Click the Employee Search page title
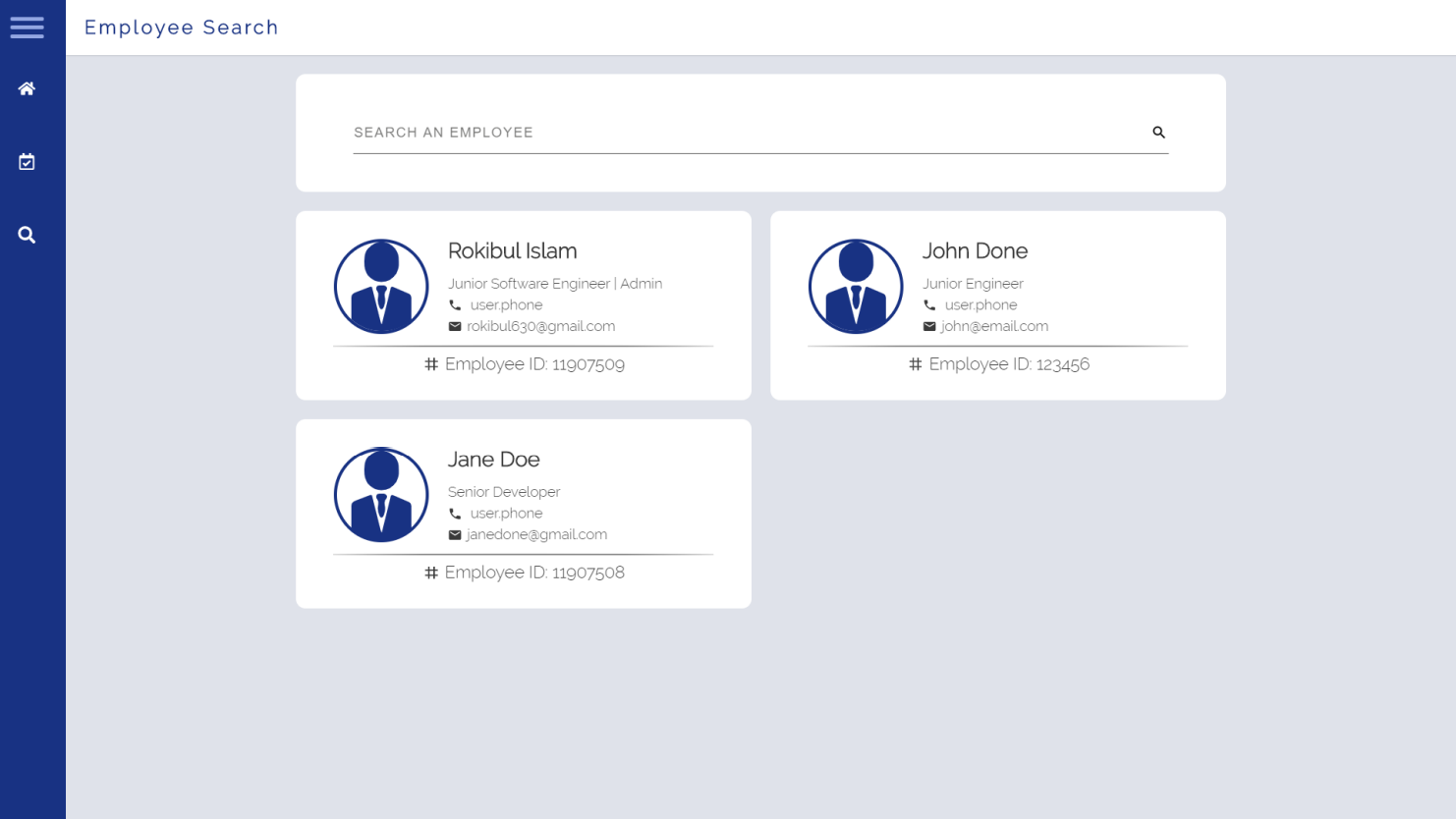The height and width of the screenshot is (819, 1456). click(x=181, y=27)
